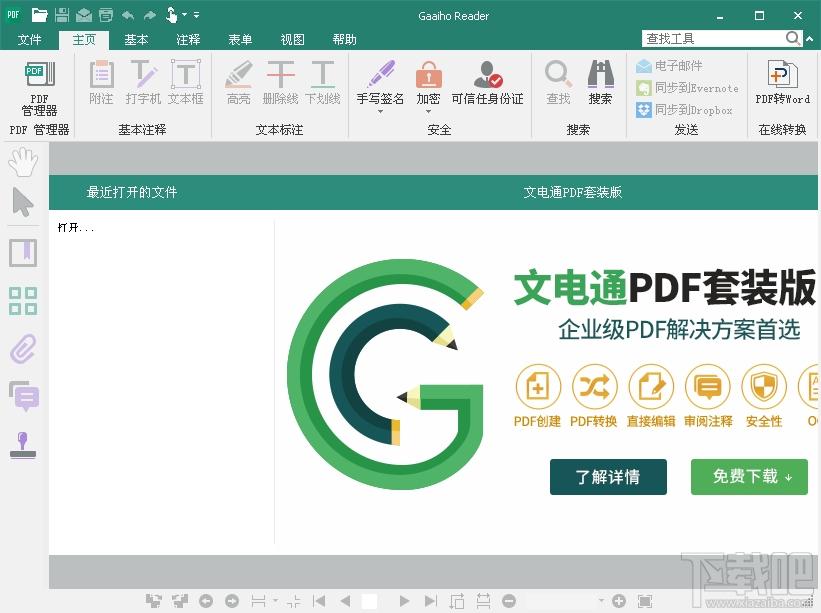The height and width of the screenshot is (613, 821).
Task: Open the attachments paperclip panel
Action: point(23,348)
